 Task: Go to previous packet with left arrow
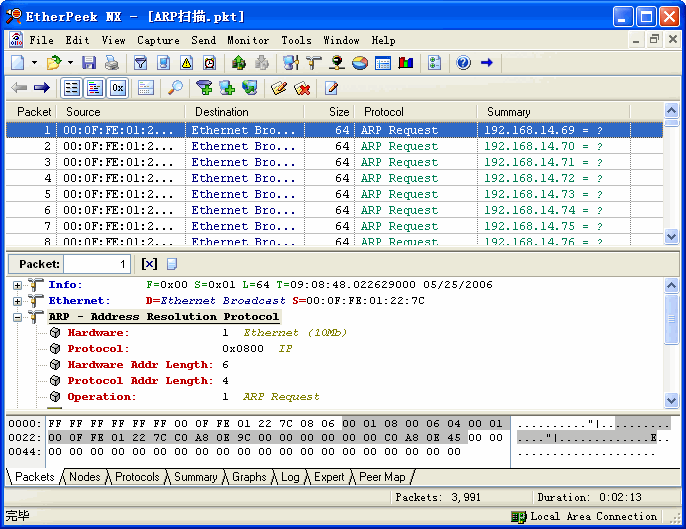[19, 88]
